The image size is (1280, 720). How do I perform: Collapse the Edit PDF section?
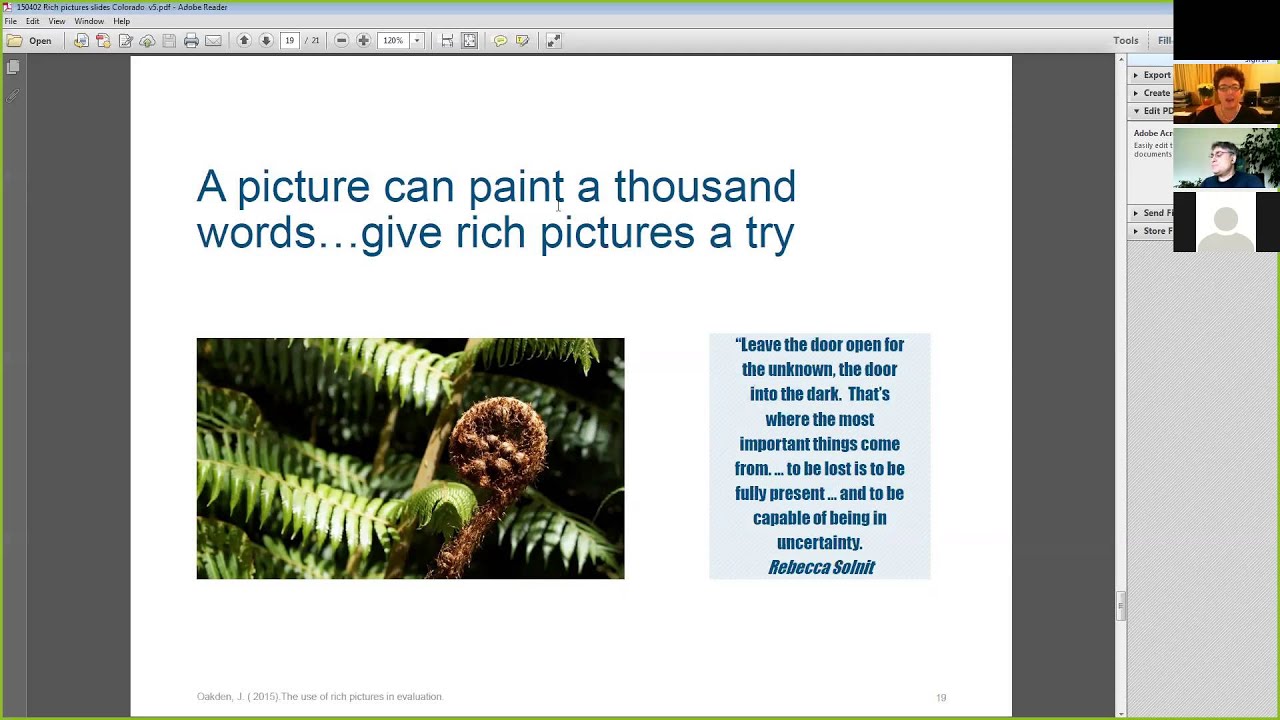point(1151,111)
